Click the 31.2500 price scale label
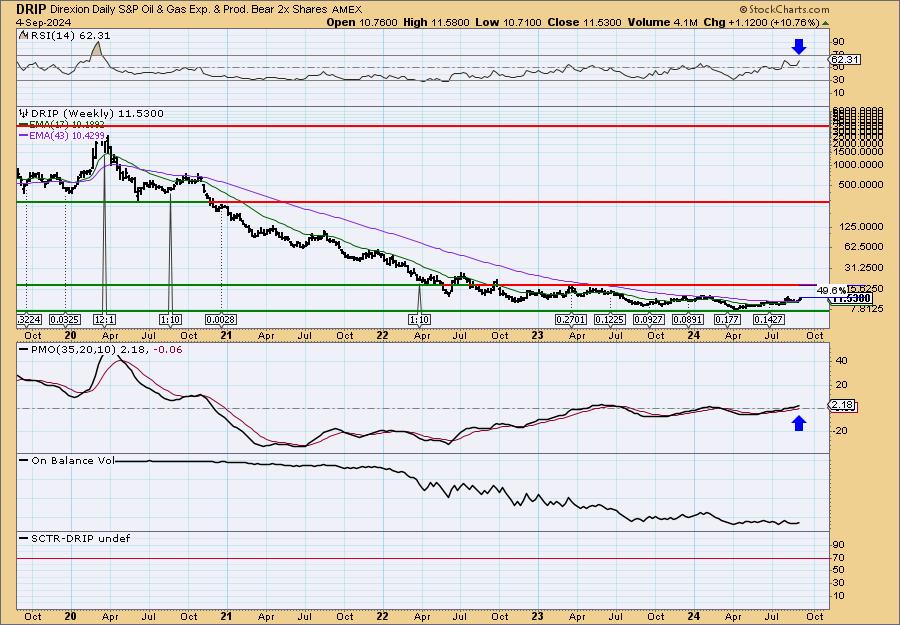 [865, 267]
